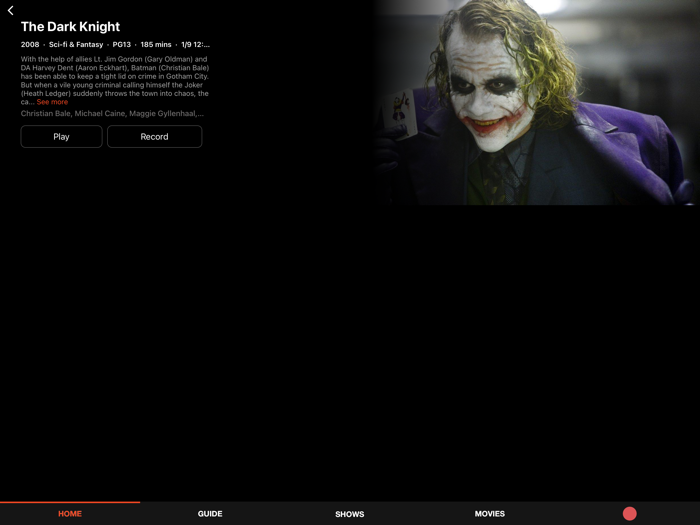Tap the Joker movie artwork

tap(536, 103)
